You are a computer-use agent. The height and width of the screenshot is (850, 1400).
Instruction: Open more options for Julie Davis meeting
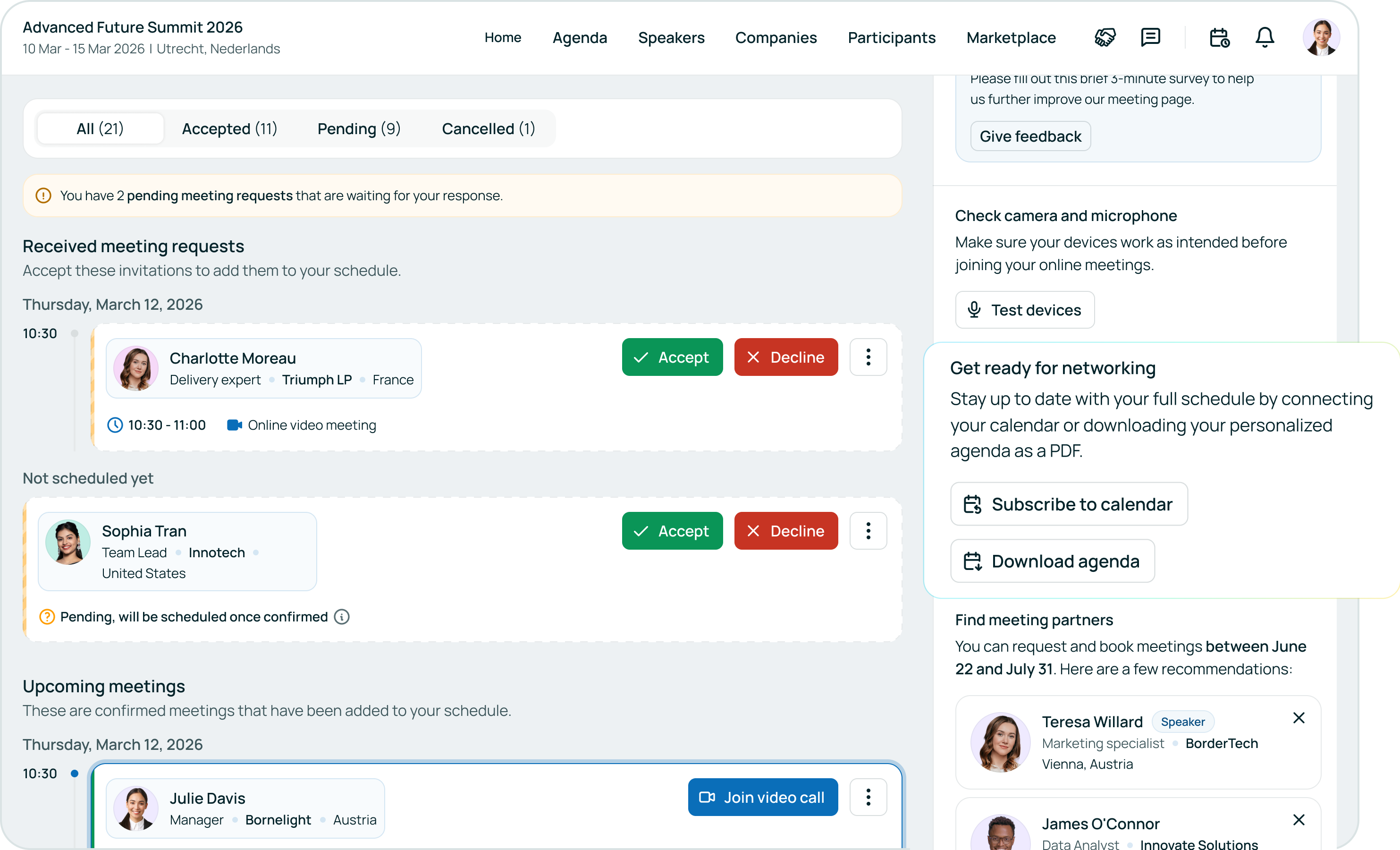tap(868, 797)
